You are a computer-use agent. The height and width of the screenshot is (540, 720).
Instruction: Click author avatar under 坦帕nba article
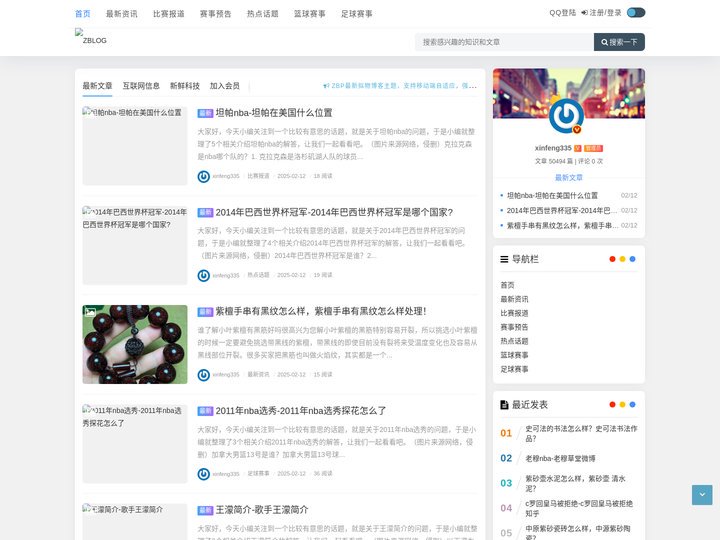203,176
